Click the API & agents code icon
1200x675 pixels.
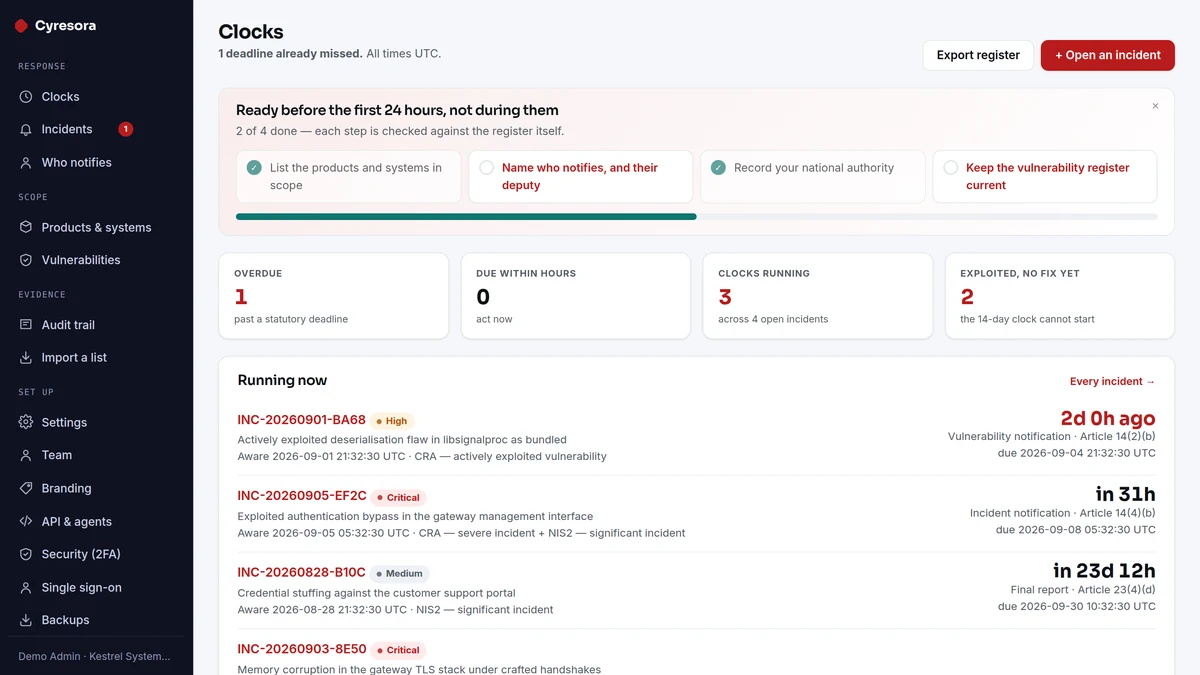pyautogui.click(x=26, y=521)
